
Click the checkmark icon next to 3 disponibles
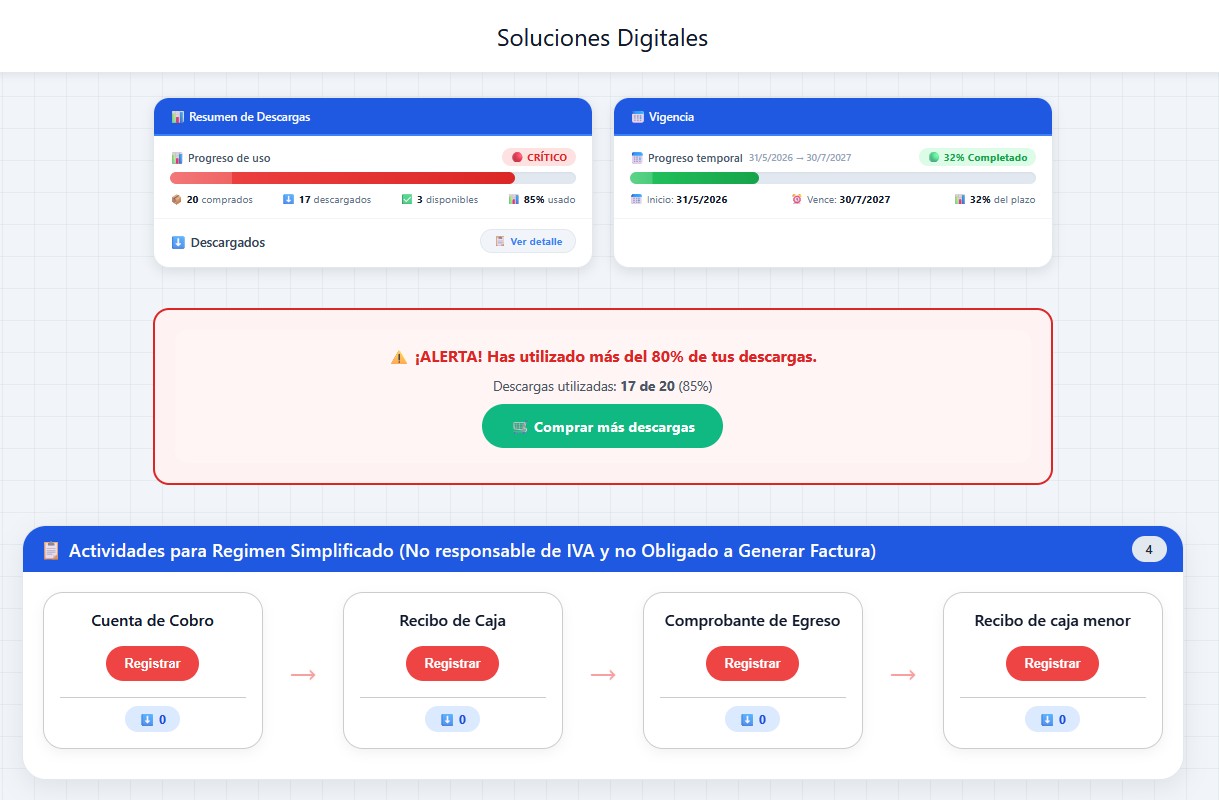coord(407,200)
